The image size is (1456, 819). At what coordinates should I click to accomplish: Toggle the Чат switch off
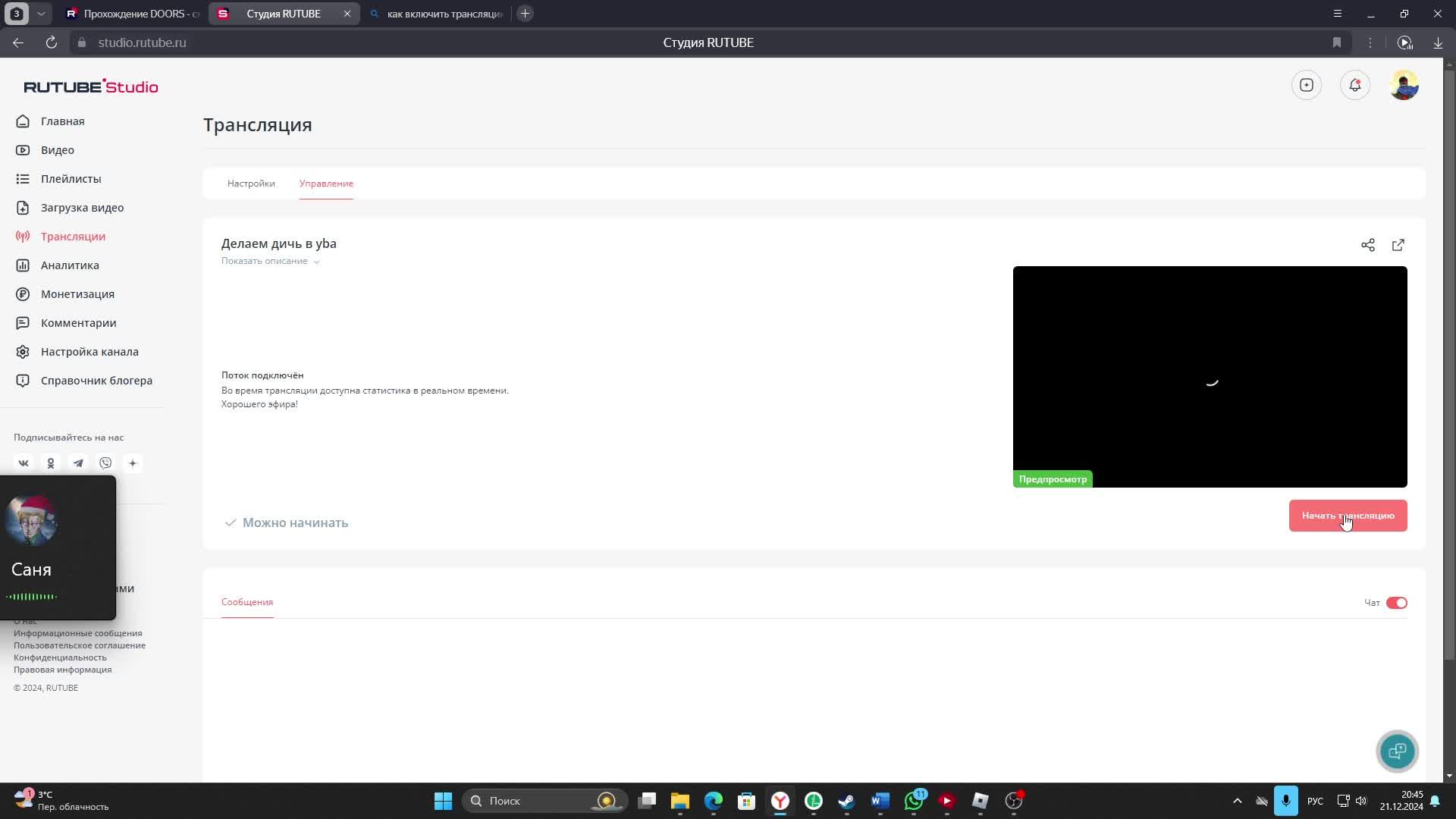pos(1396,603)
